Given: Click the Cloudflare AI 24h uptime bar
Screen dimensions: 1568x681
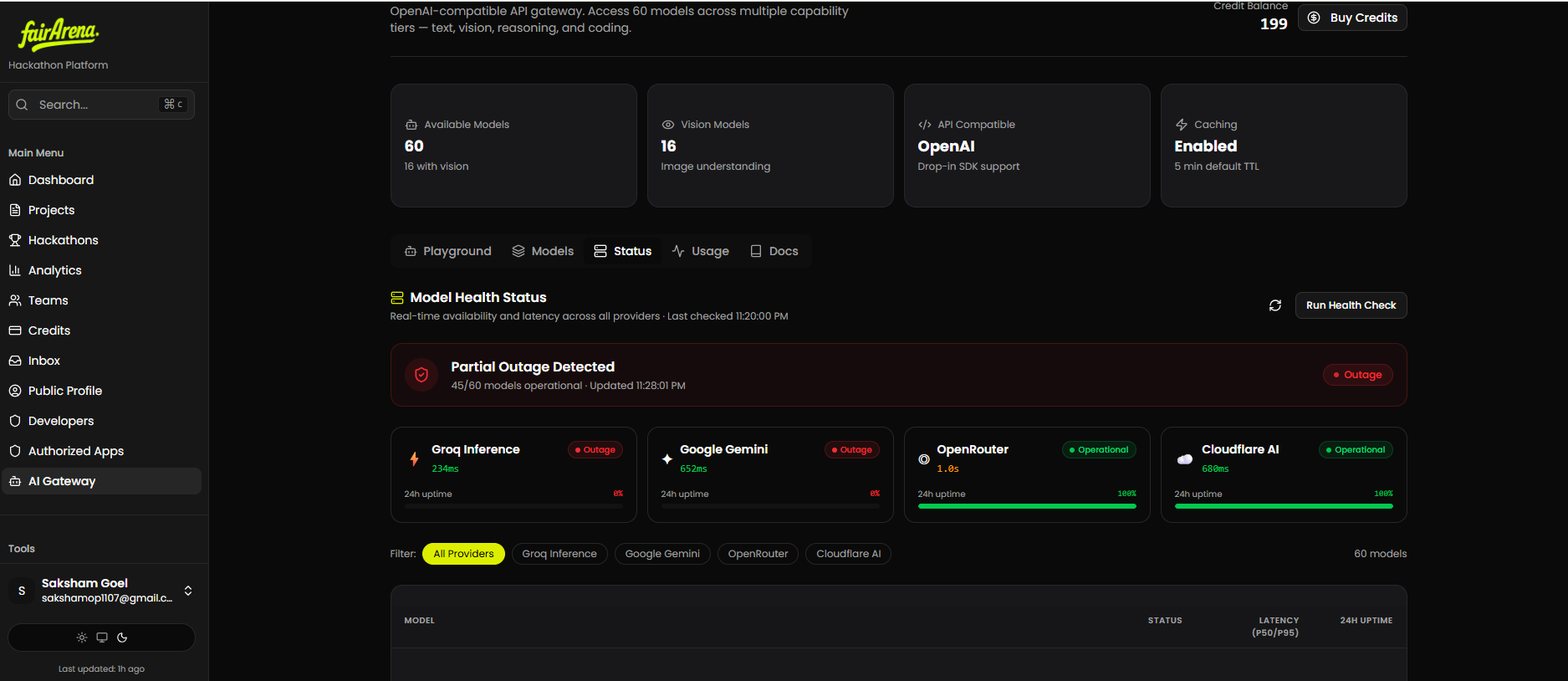Looking at the screenshot, I should (x=1284, y=506).
